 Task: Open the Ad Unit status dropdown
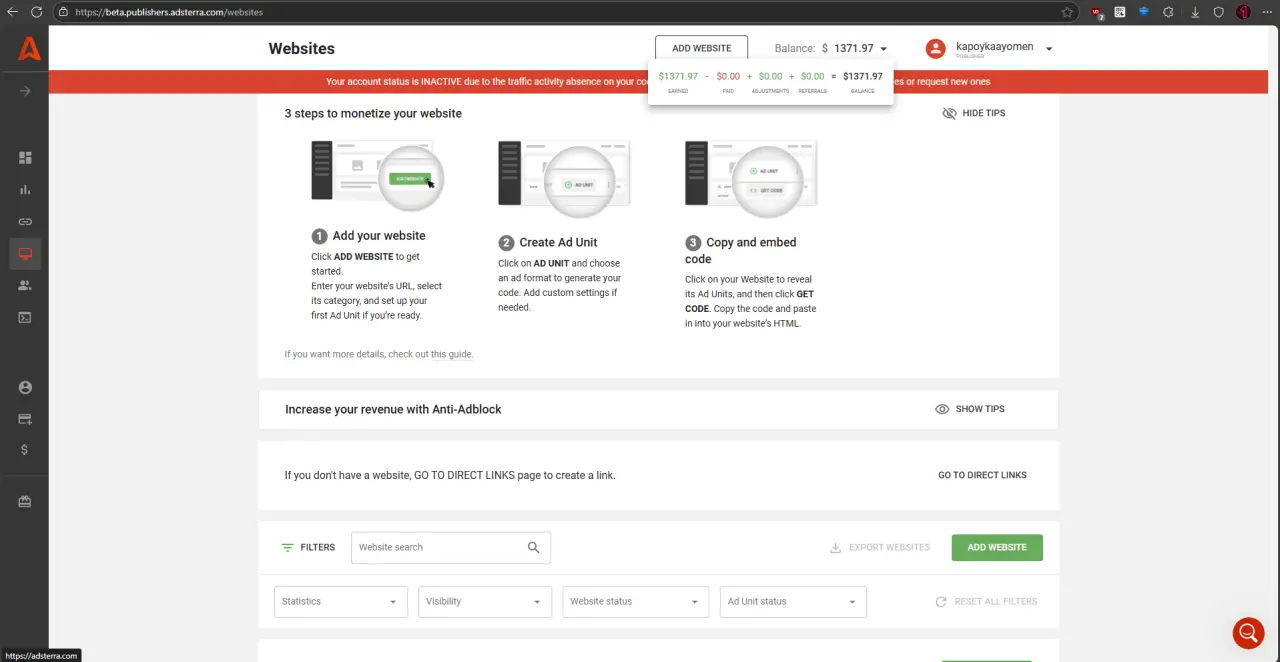(793, 601)
